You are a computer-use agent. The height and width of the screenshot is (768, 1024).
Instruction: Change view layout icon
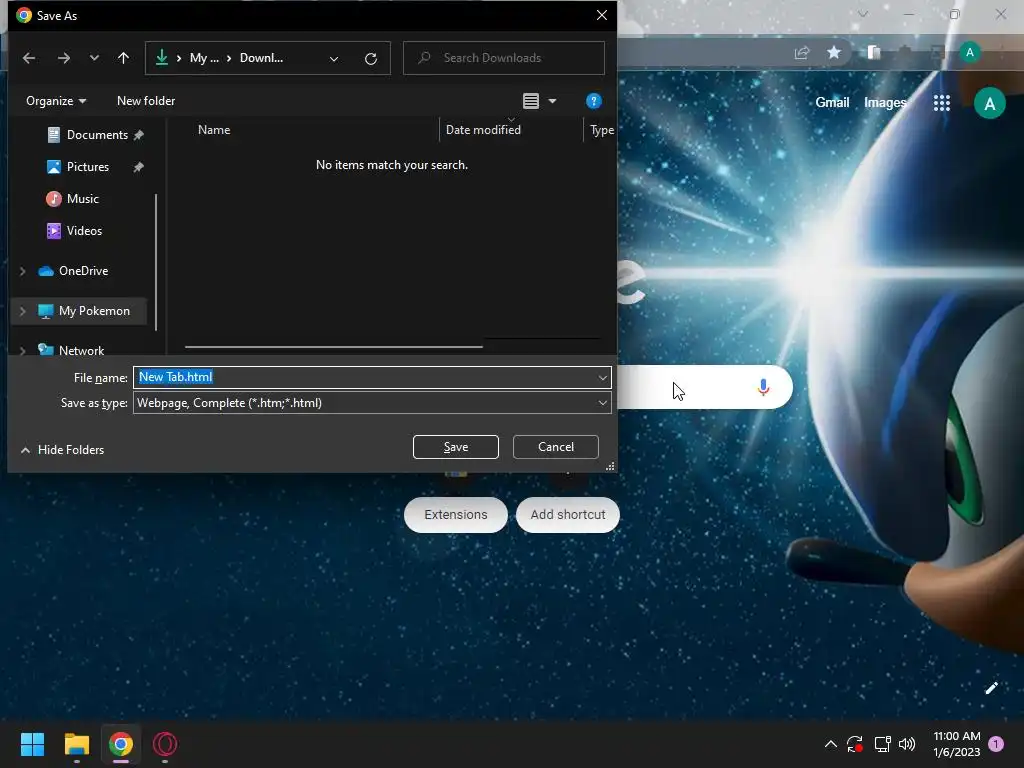coord(531,101)
